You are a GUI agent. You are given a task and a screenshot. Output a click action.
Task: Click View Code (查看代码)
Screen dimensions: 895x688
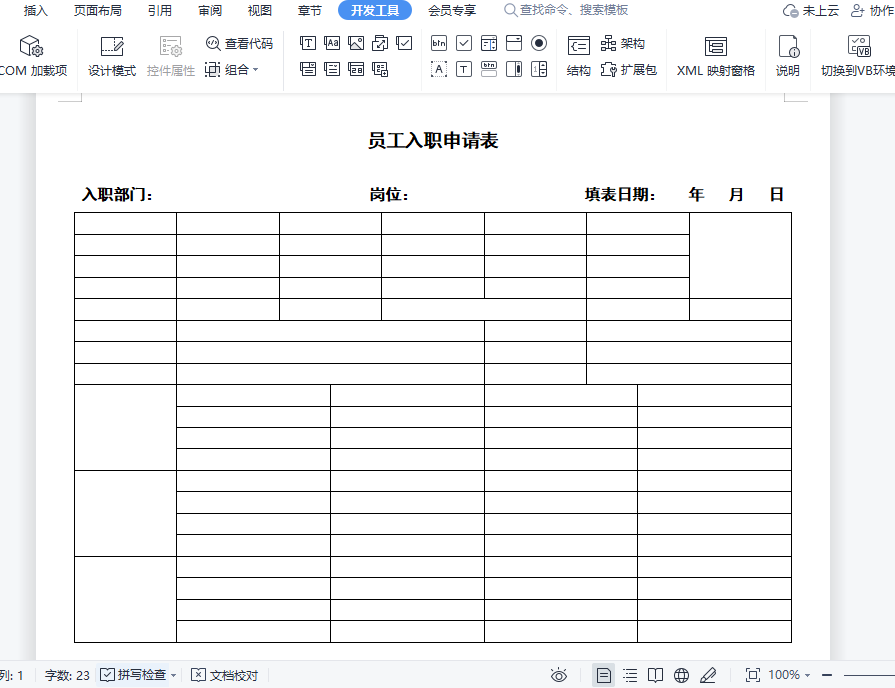239,43
